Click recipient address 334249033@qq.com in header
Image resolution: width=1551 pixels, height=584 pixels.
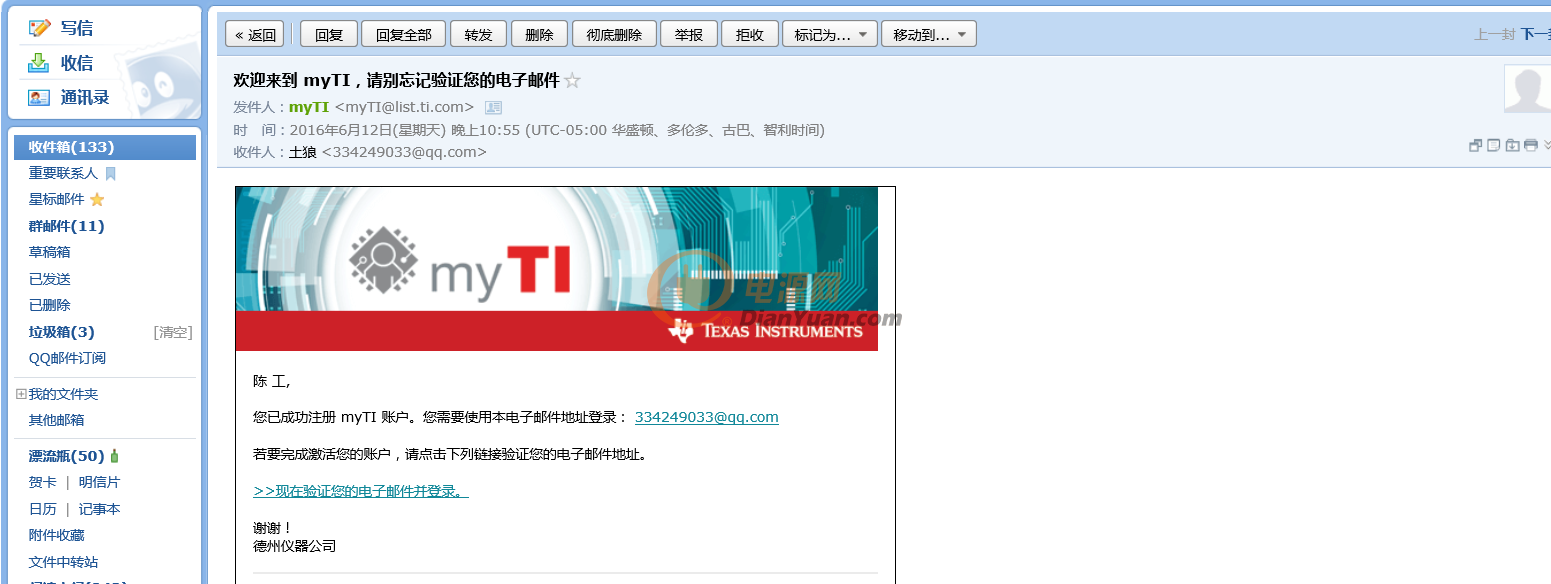(x=404, y=152)
